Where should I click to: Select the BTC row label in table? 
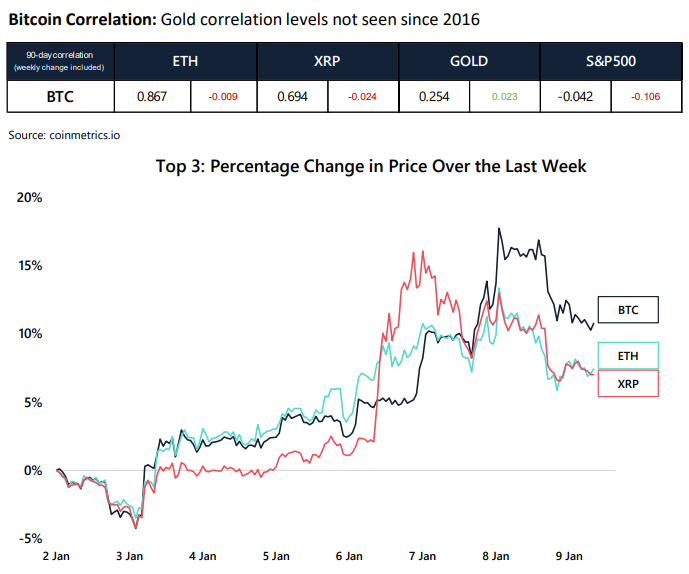(x=60, y=97)
